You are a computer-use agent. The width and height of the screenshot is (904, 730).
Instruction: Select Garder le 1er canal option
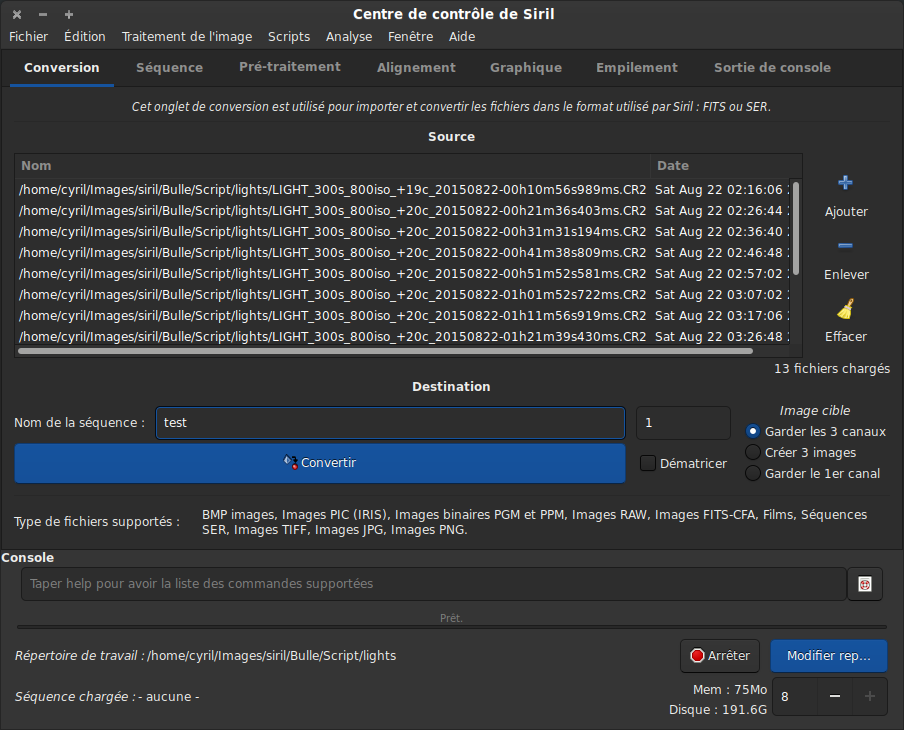pyautogui.click(x=753, y=473)
